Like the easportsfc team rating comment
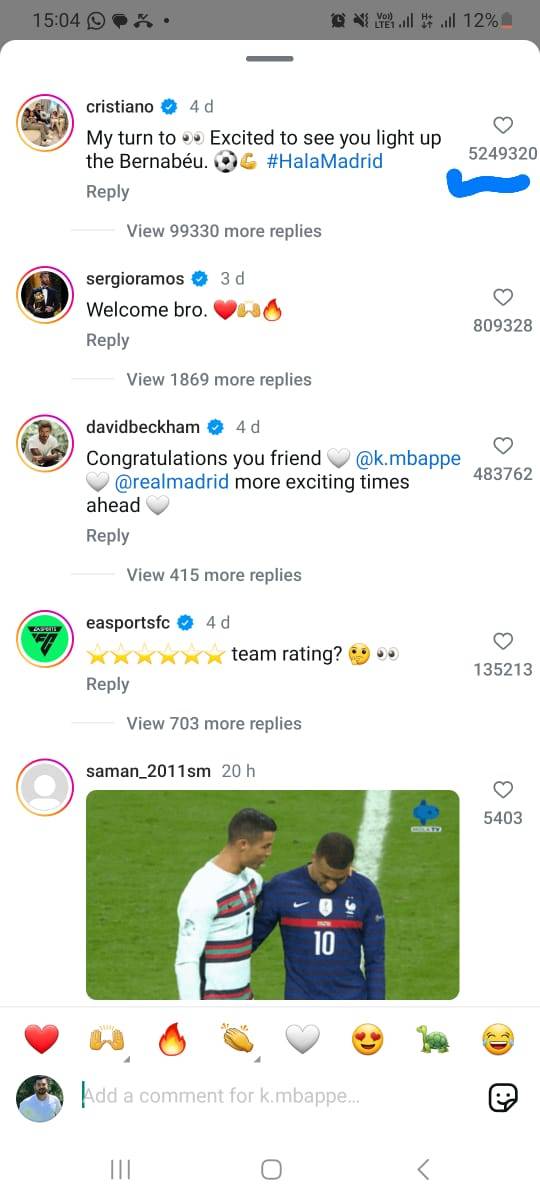540x1200 pixels. [504, 641]
